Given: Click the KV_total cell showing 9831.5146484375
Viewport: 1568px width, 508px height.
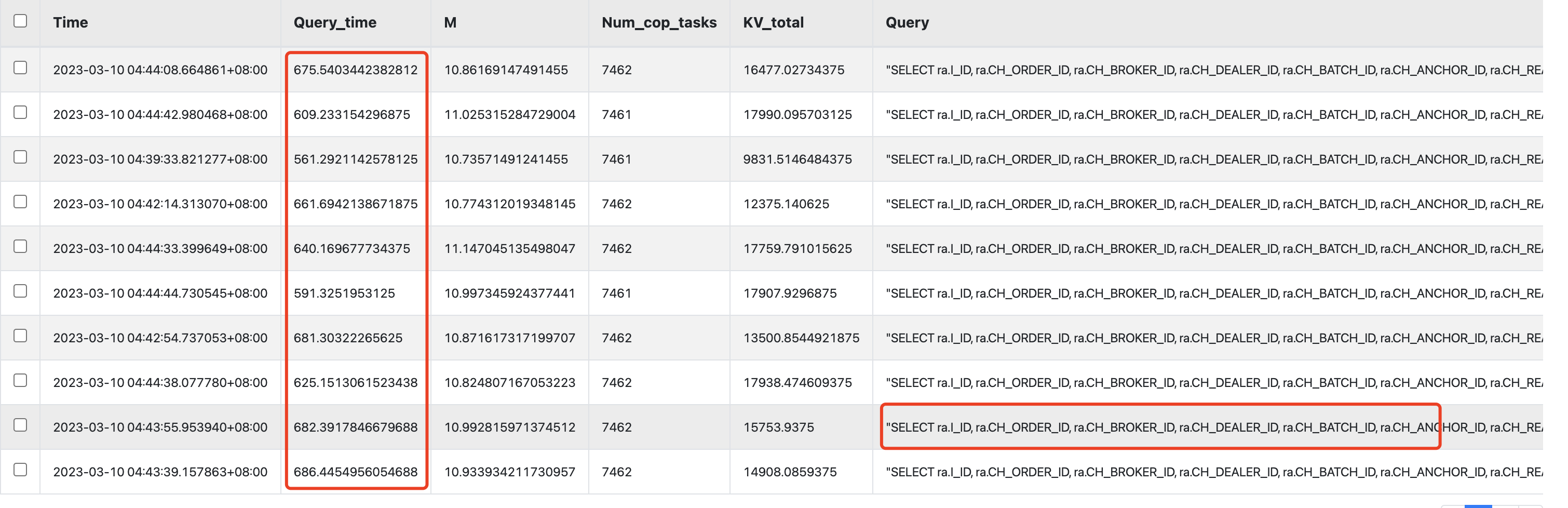Looking at the screenshot, I should 797,159.
